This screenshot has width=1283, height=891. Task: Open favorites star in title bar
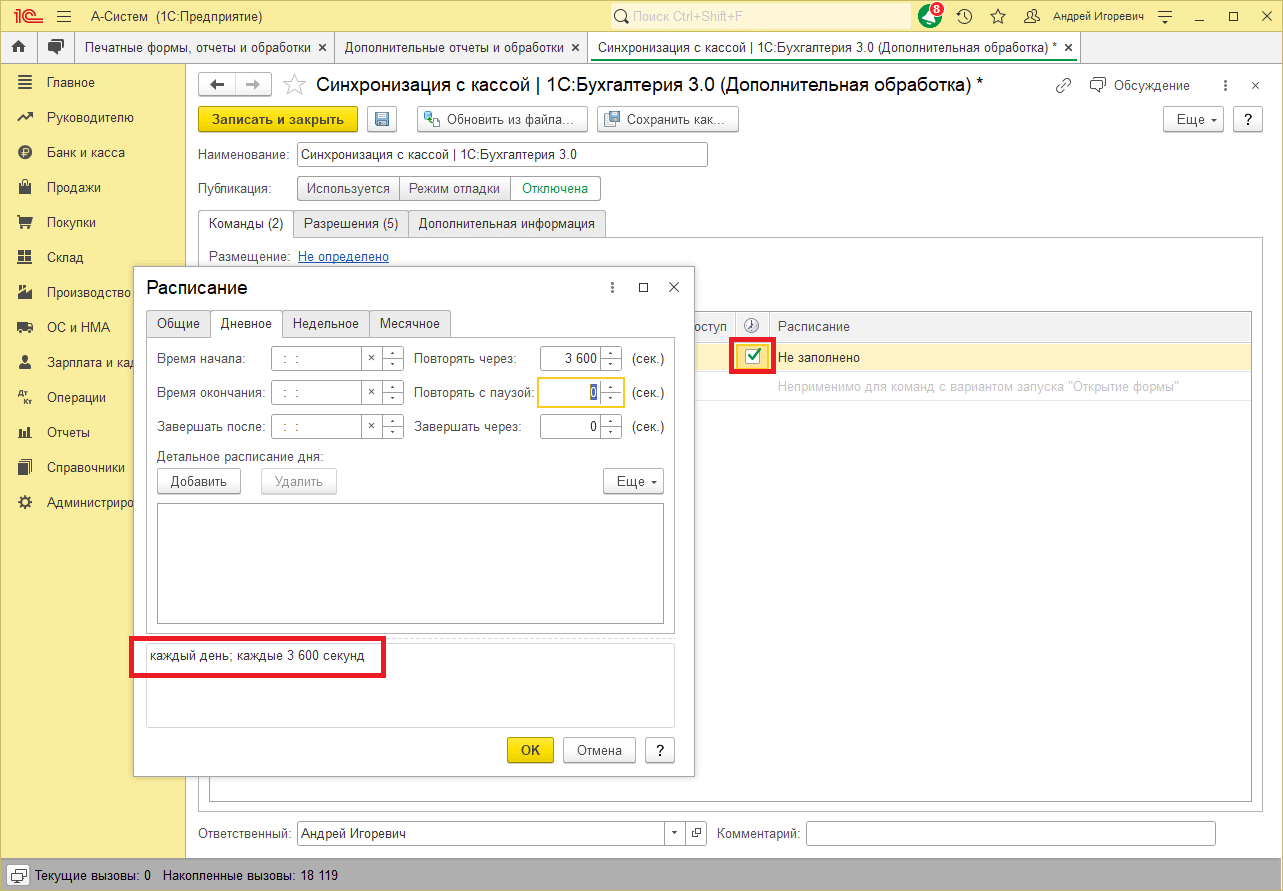pos(997,17)
